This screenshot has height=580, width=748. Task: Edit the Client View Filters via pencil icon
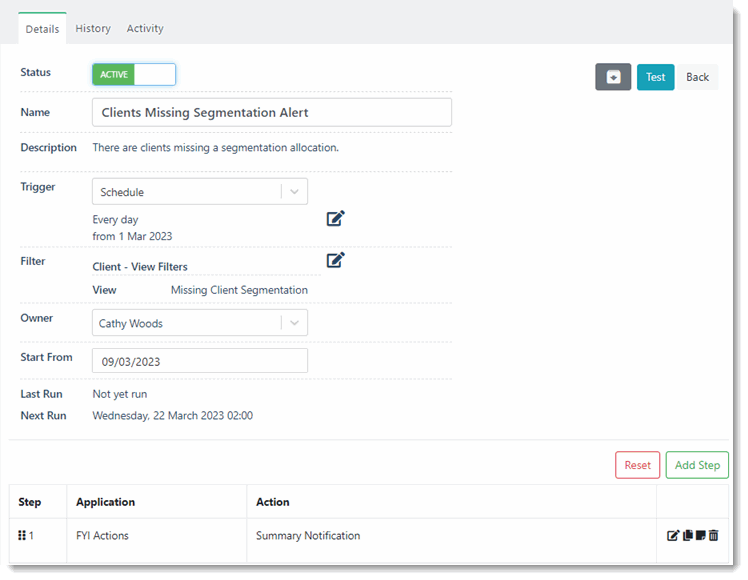[335, 260]
